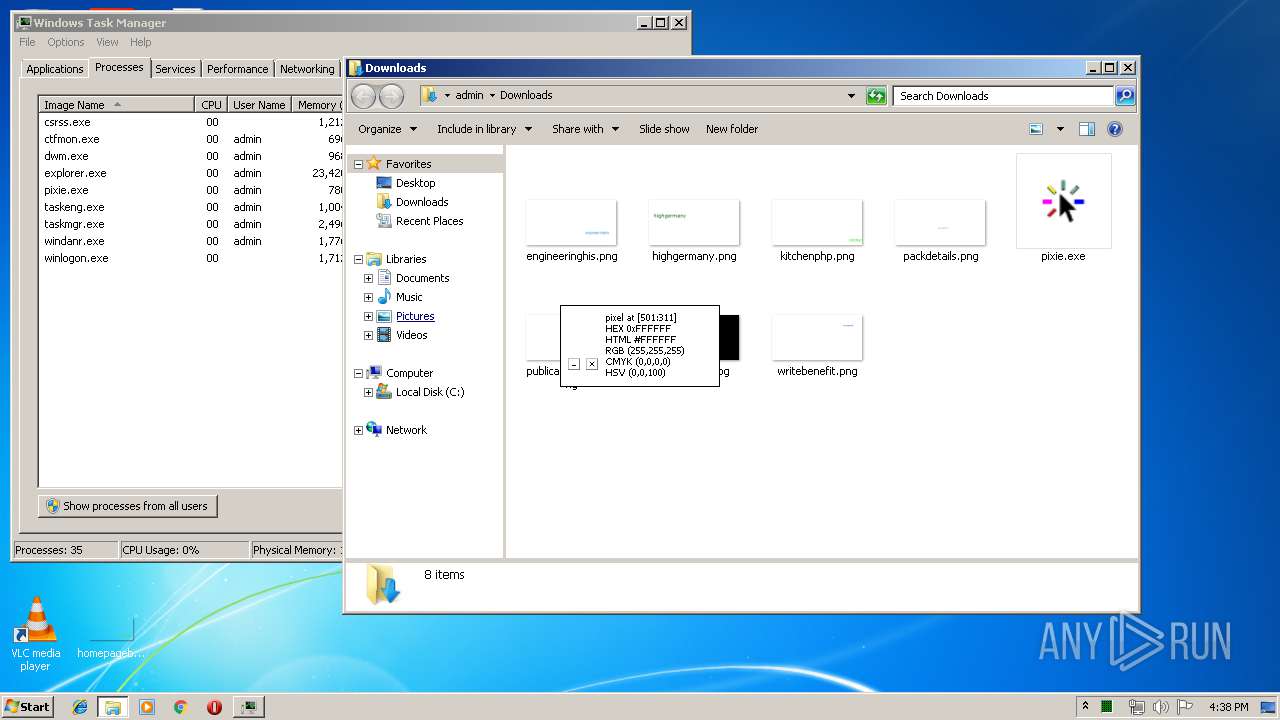1280x720 pixels.
Task: Collapse the Libraries tree node
Action: 358,259
